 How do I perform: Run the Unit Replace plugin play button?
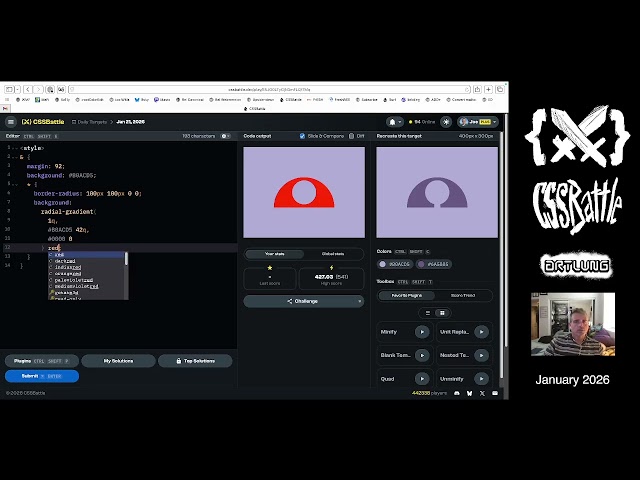[481, 331]
